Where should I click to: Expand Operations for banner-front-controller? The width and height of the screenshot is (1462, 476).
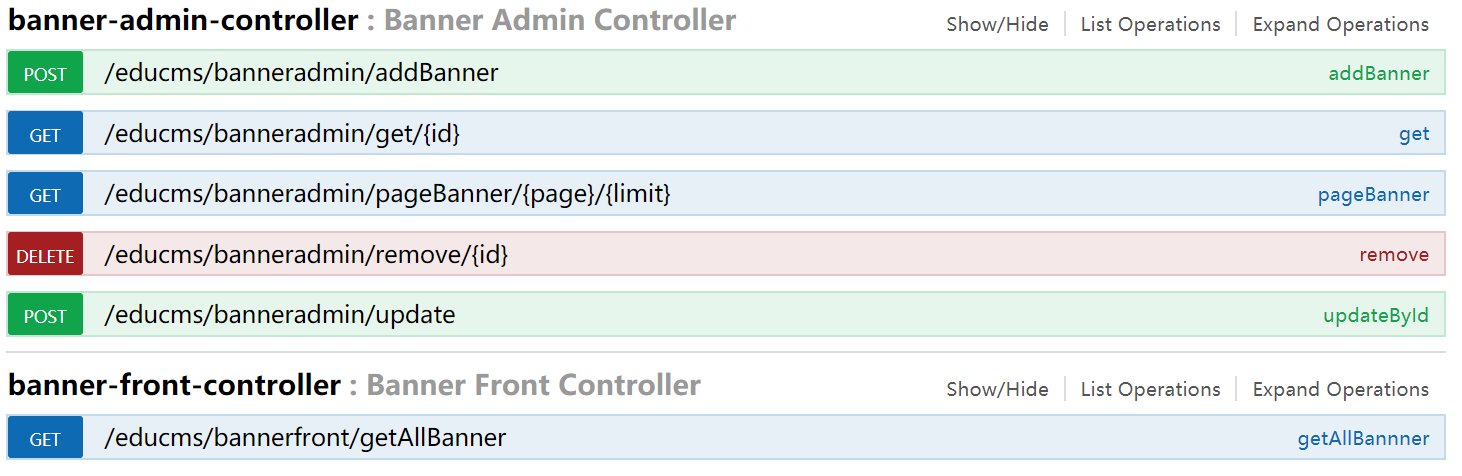pos(1340,389)
